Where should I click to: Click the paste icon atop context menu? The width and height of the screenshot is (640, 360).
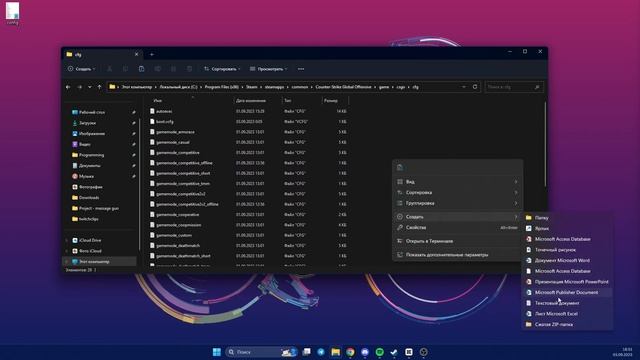pos(400,167)
